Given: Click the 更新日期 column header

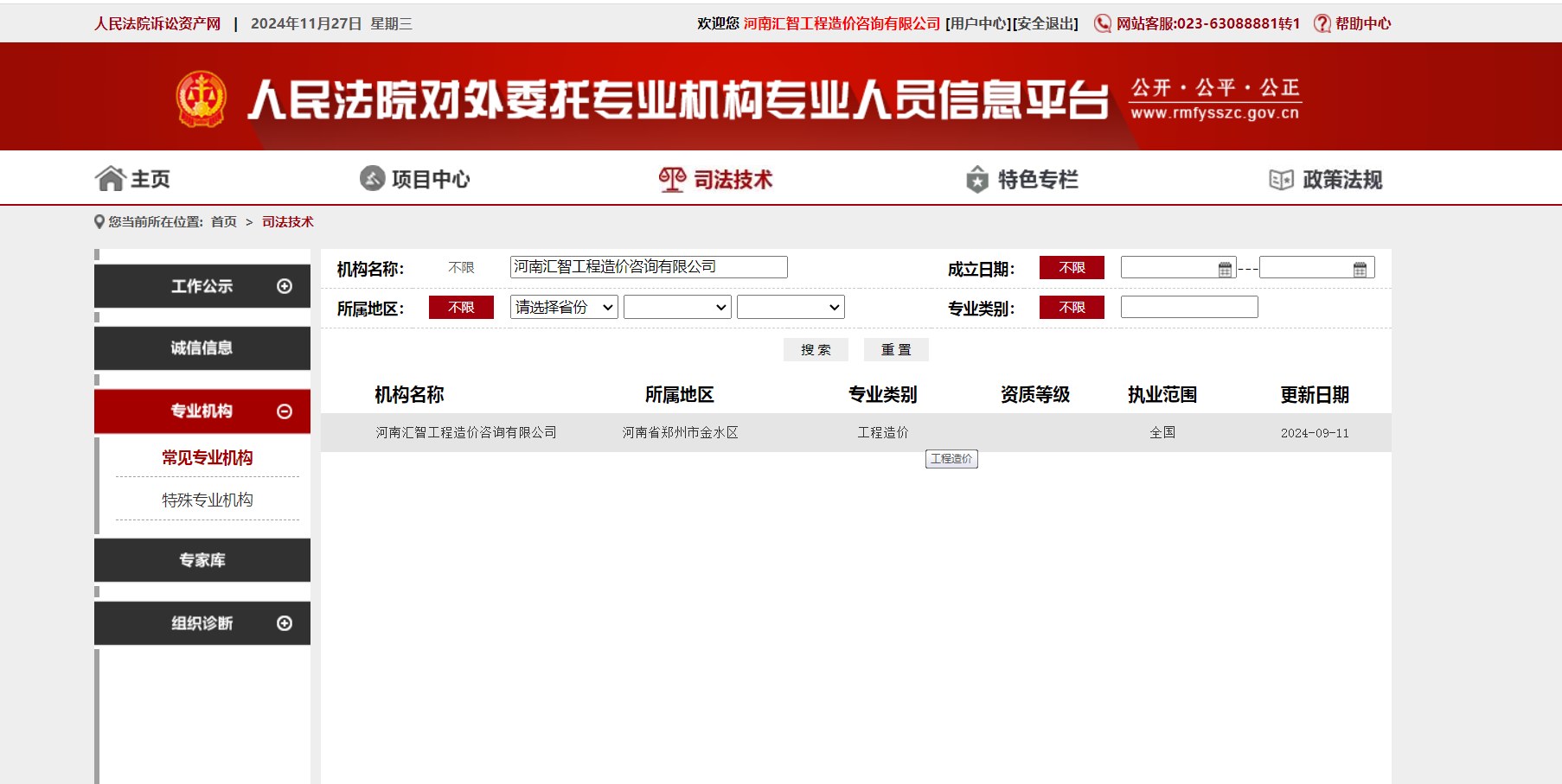Looking at the screenshot, I should [x=1315, y=395].
